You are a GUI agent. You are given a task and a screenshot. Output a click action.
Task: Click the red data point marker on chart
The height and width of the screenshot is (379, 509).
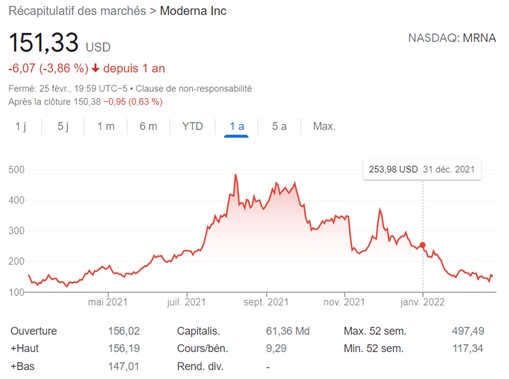(423, 245)
